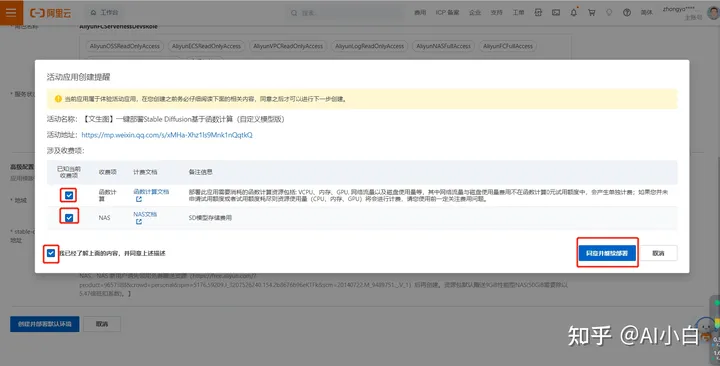Open the NAS文档 billing link
Screen dimensions: 720x366
tap(145, 214)
